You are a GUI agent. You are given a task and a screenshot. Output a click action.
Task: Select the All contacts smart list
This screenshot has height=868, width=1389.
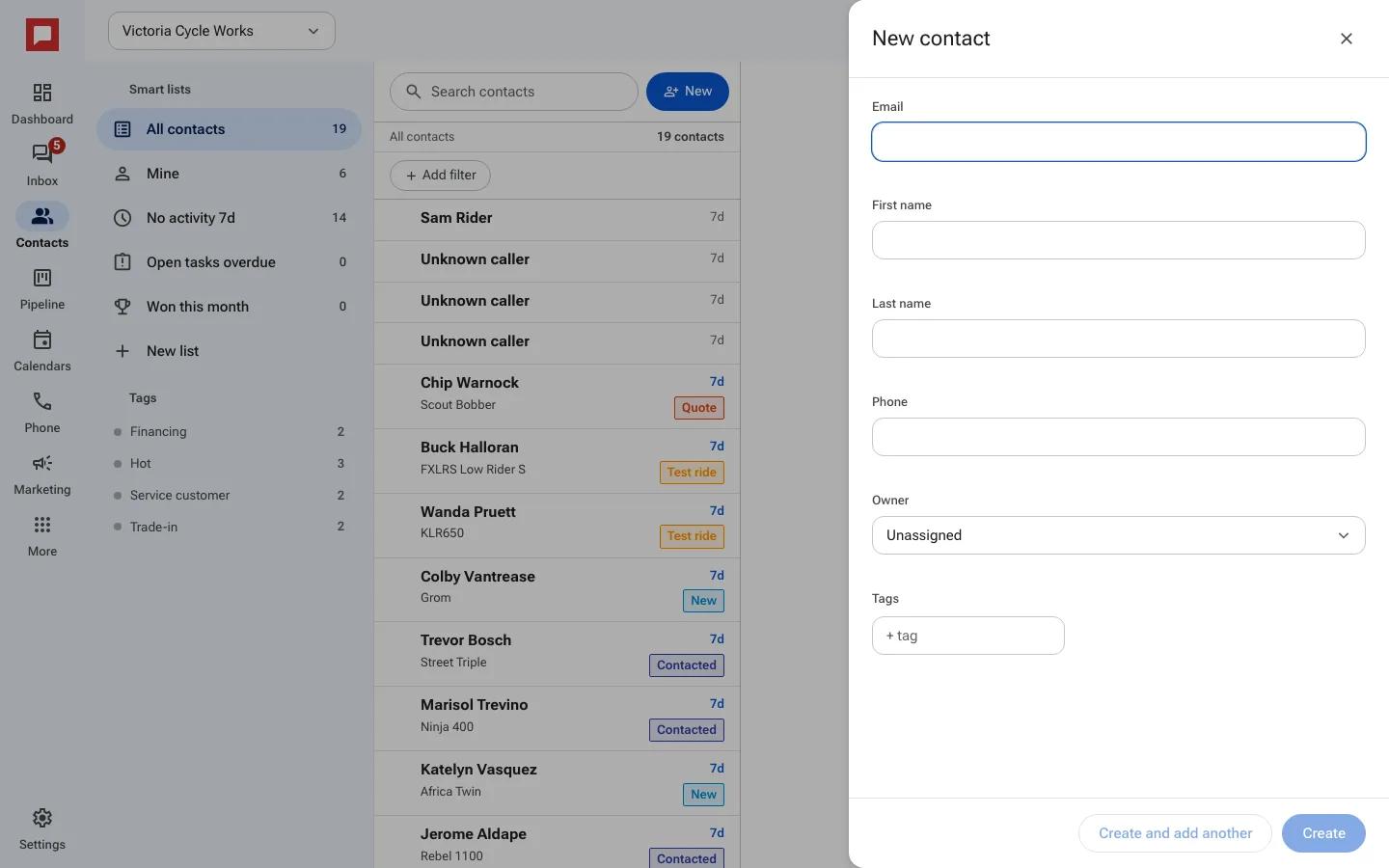229,129
